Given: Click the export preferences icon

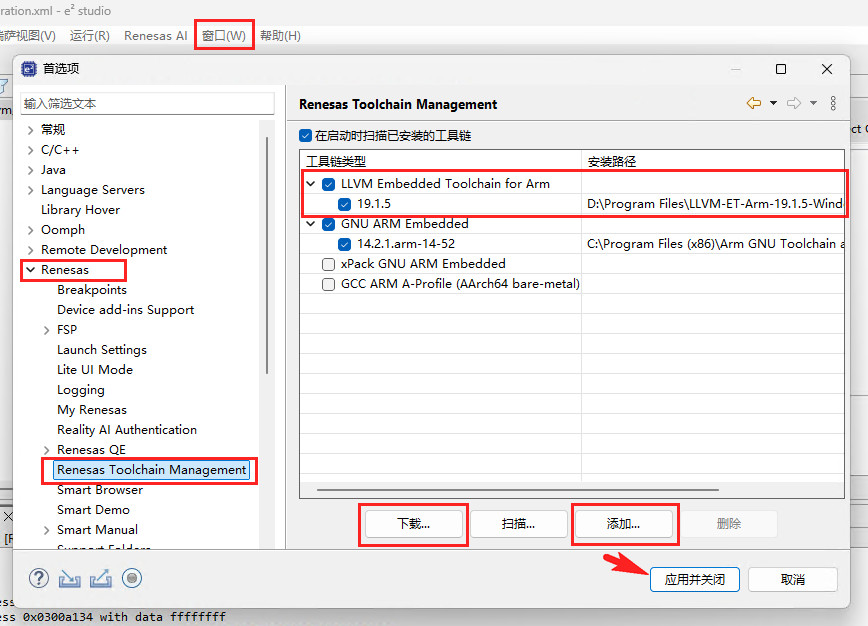Looking at the screenshot, I should tap(101, 579).
